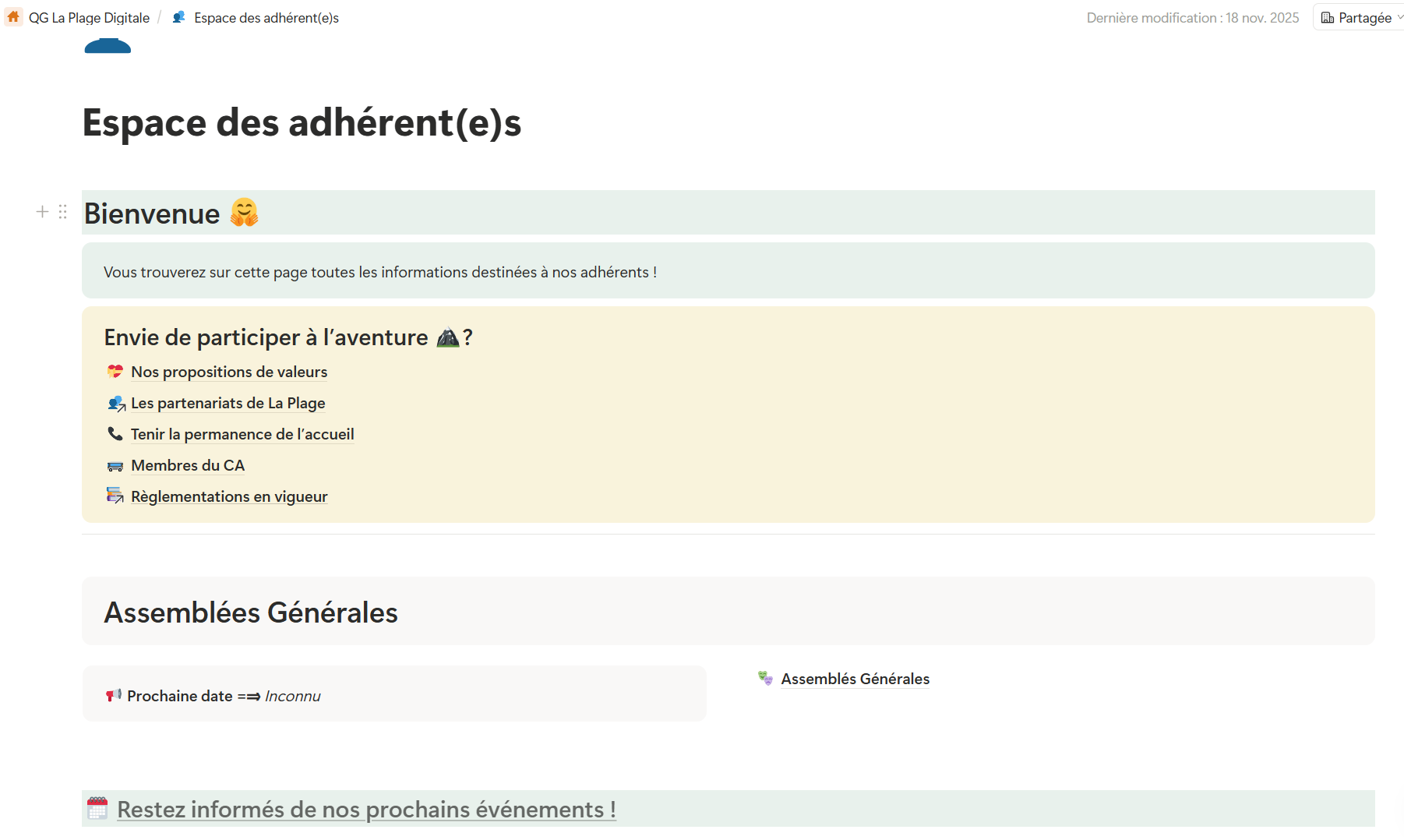Screen dimensions: 1404x840
Task: Click the plus icon beside Bienvenue heading
Action: pos(42,212)
